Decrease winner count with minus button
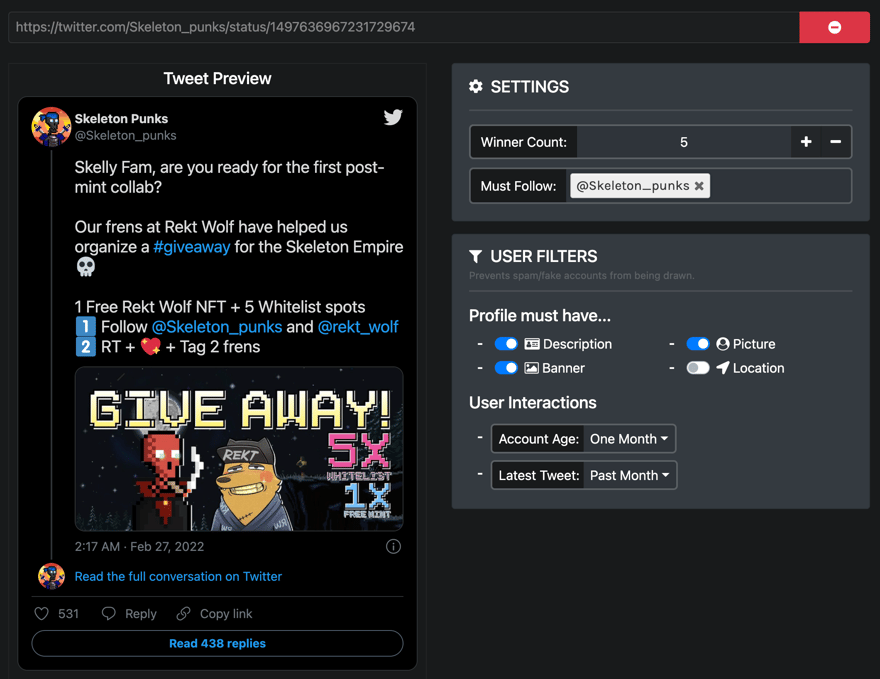 pyautogui.click(x=836, y=142)
